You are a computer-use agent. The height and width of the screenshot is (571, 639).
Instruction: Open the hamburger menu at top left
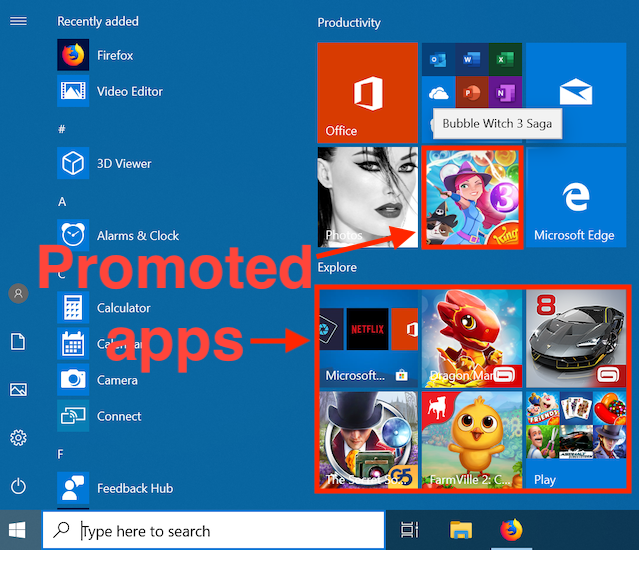click(18, 21)
